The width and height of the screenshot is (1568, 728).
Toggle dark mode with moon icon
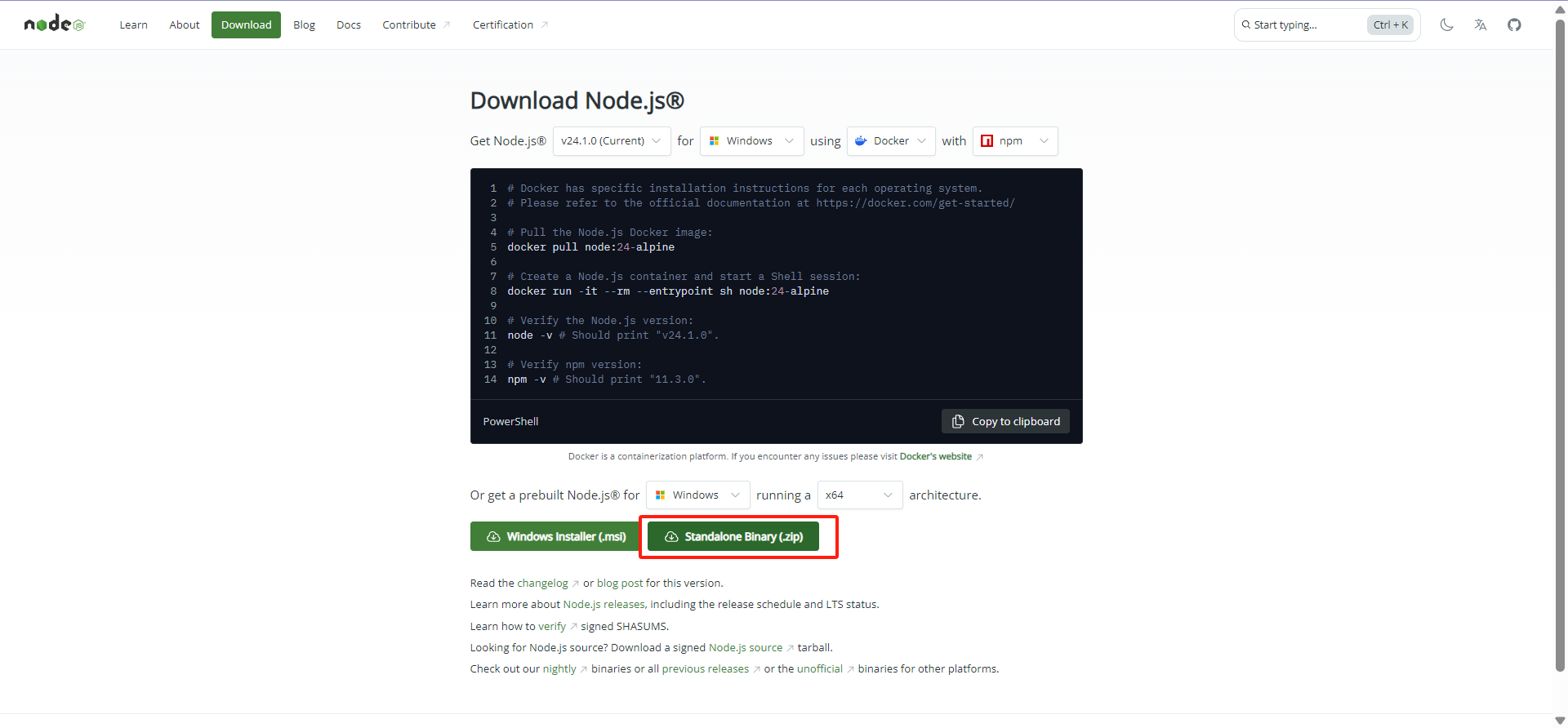(1446, 24)
